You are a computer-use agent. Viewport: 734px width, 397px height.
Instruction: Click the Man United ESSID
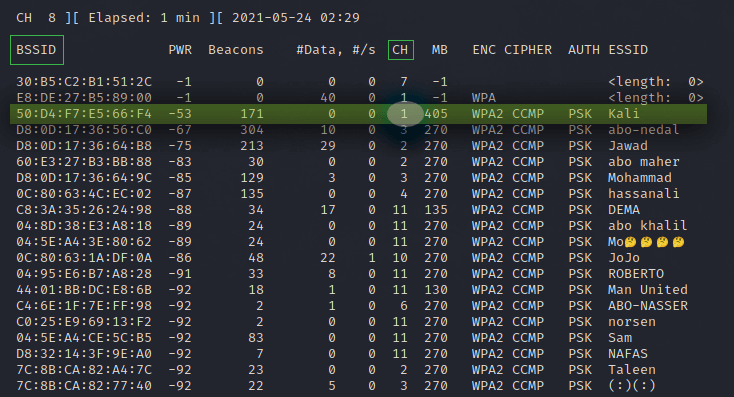[x=648, y=290]
